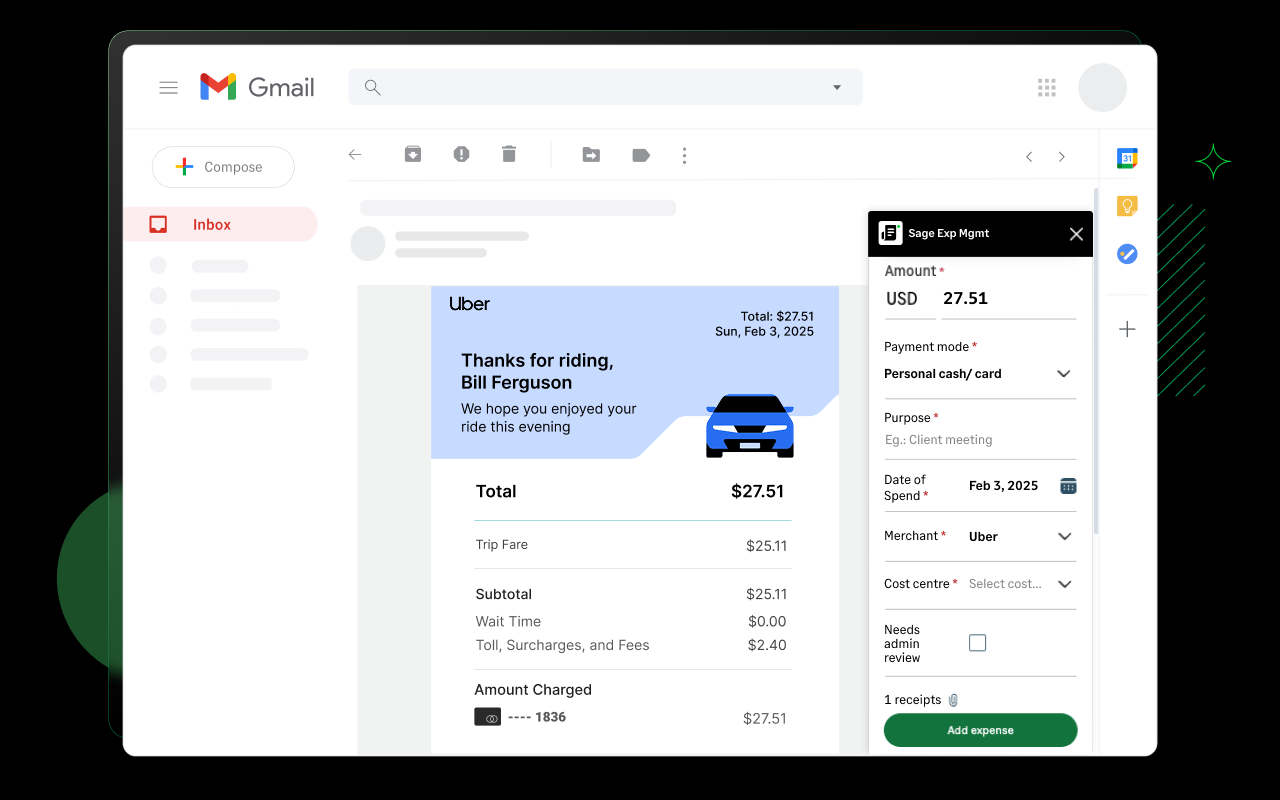
Task: Click the "Subtotal" row label
Action: pos(504,594)
